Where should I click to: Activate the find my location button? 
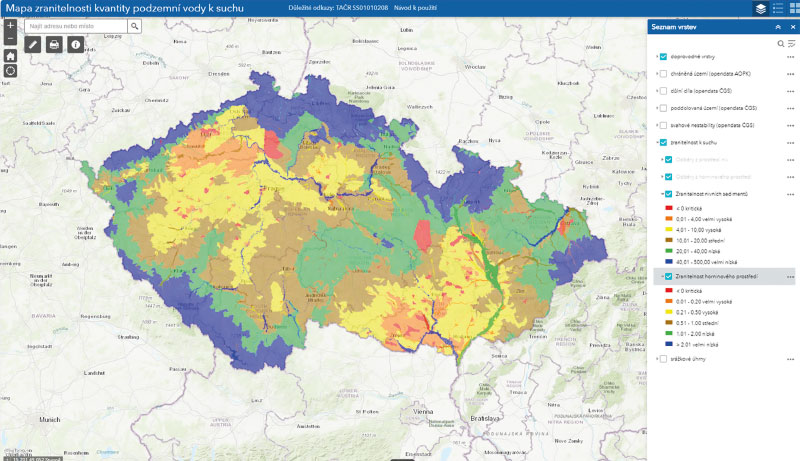coord(10,71)
